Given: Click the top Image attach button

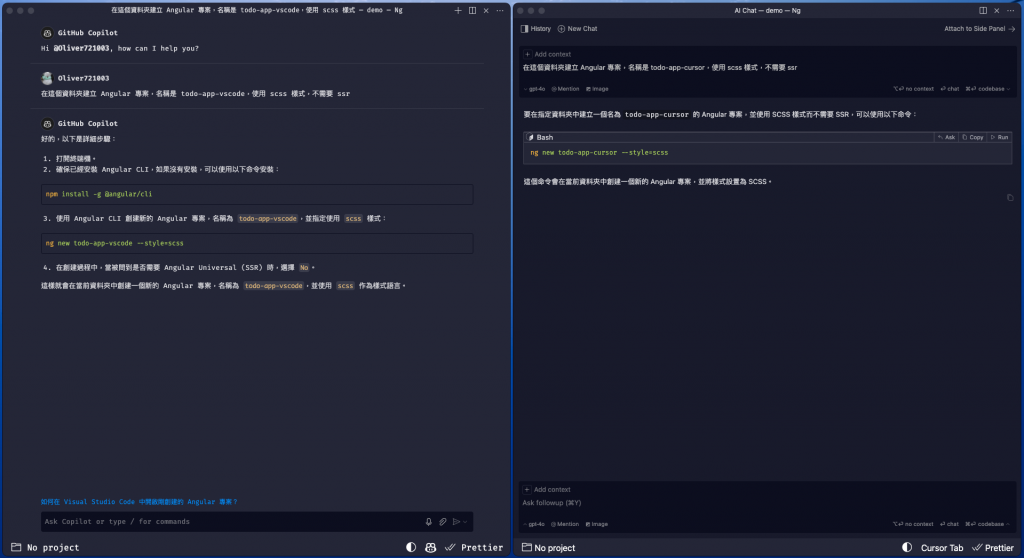Looking at the screenshot, I should coord(597,89).
